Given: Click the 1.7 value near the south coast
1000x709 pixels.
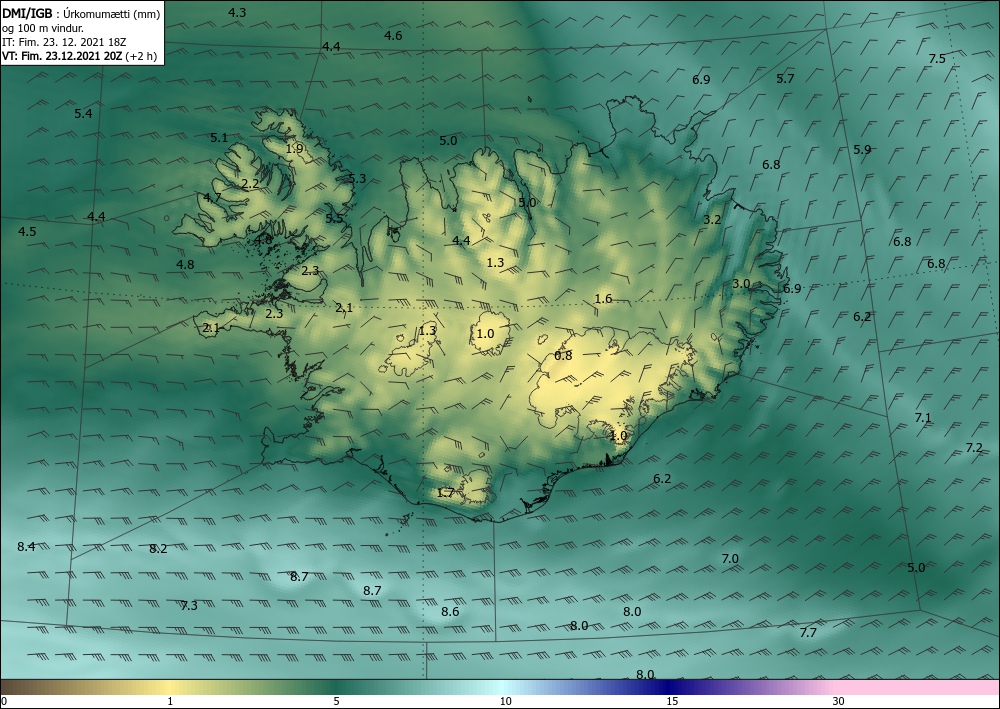Looking at the screenshot, I should [x=446, y=492].
